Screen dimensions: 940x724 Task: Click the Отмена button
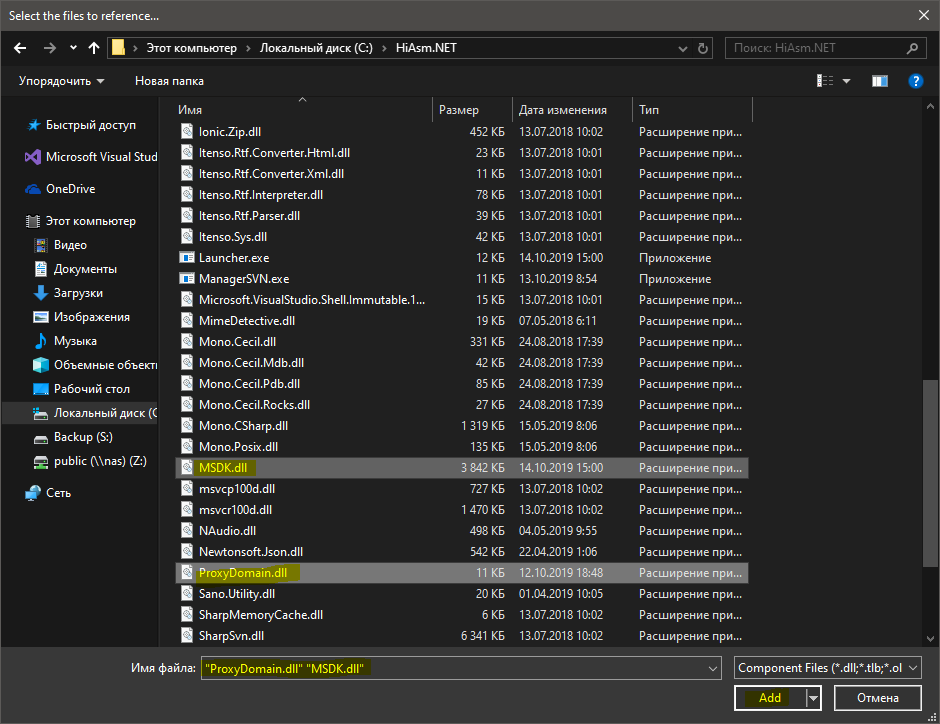click(876, 698)
